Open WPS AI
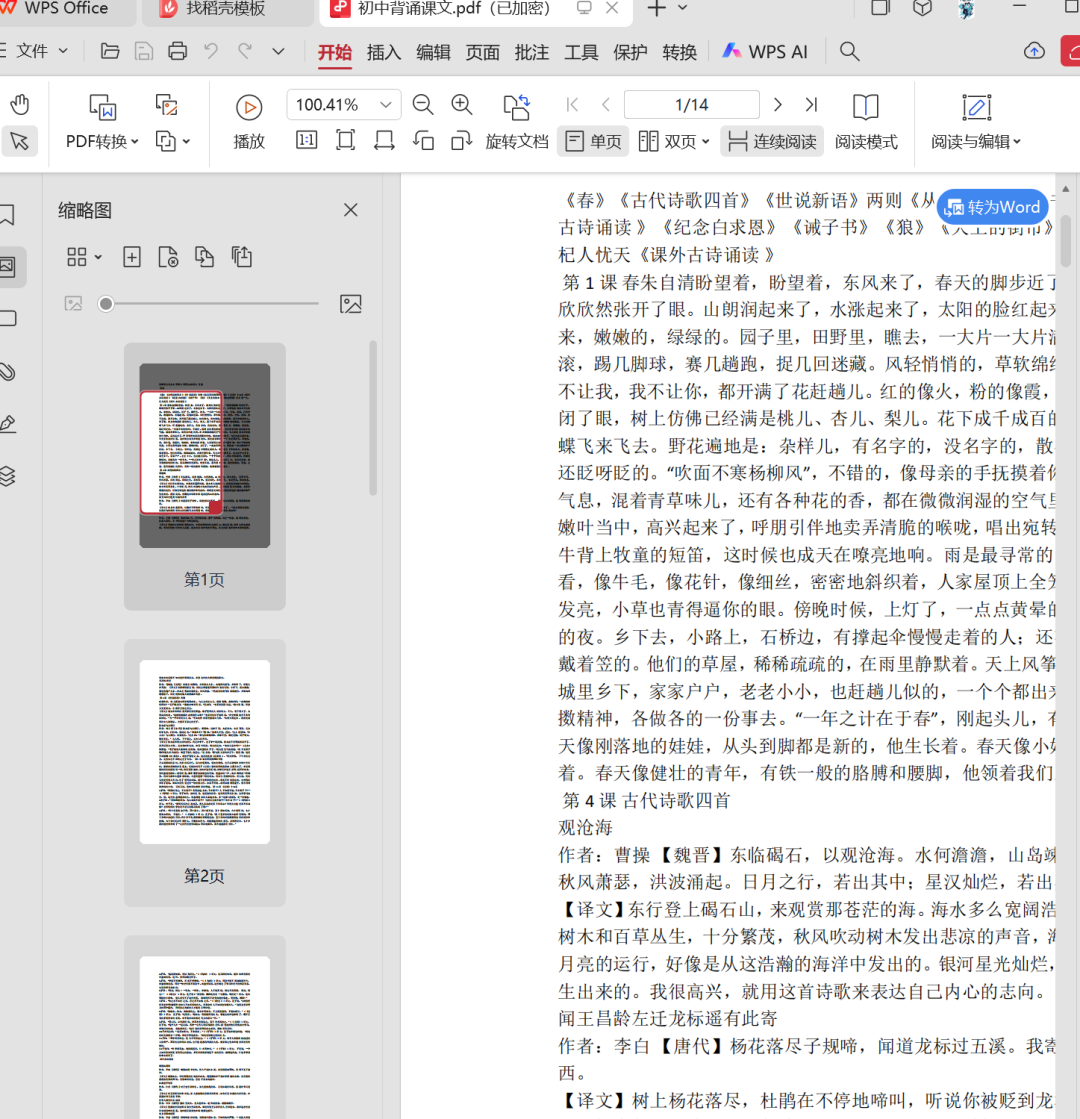The image size is (1080, 1119). point(764,51)
